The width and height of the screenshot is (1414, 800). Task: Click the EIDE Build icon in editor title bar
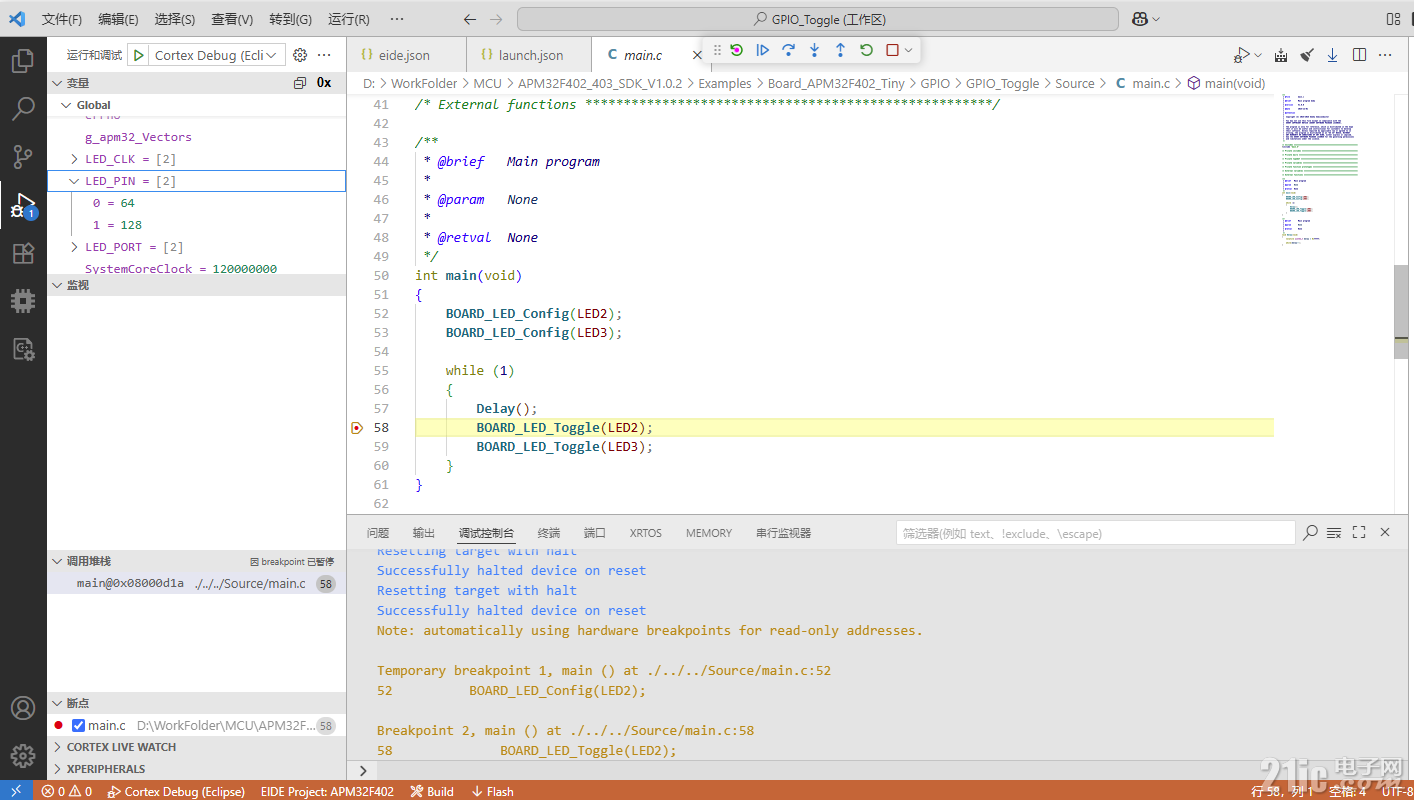pos(1282,56)
